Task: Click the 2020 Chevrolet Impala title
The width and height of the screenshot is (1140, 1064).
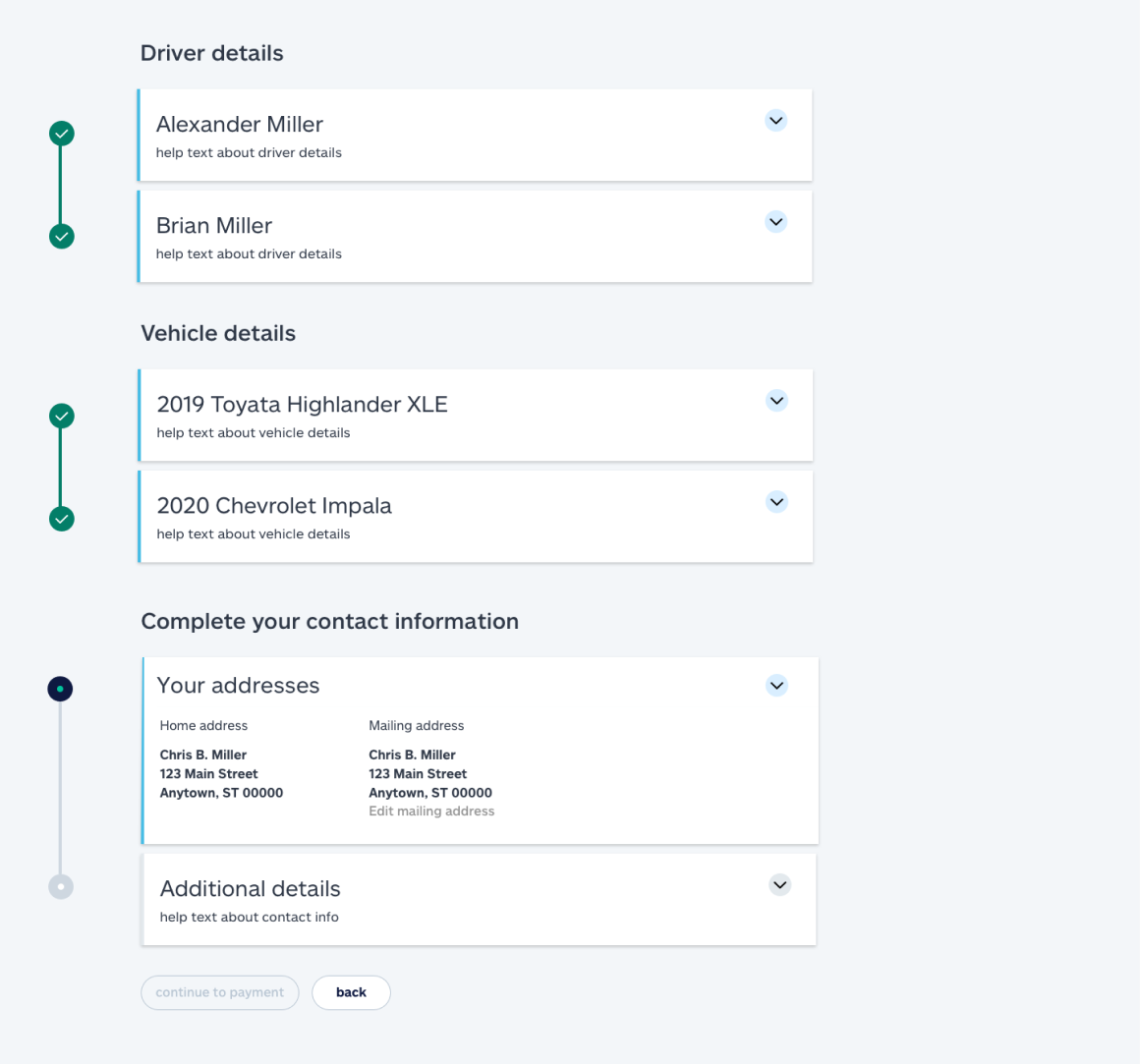Action: [274, 505]
